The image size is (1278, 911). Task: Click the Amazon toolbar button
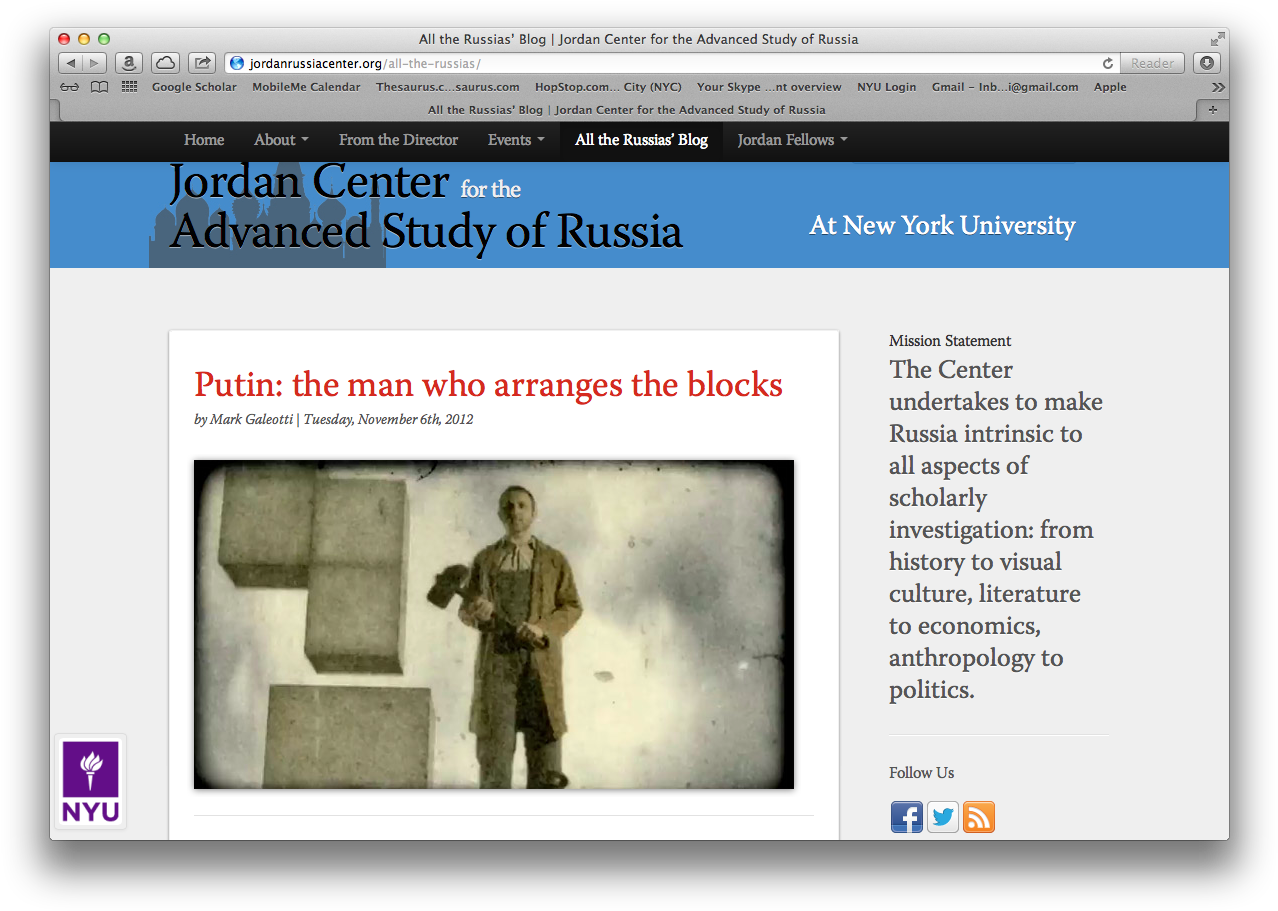point(128,63)
